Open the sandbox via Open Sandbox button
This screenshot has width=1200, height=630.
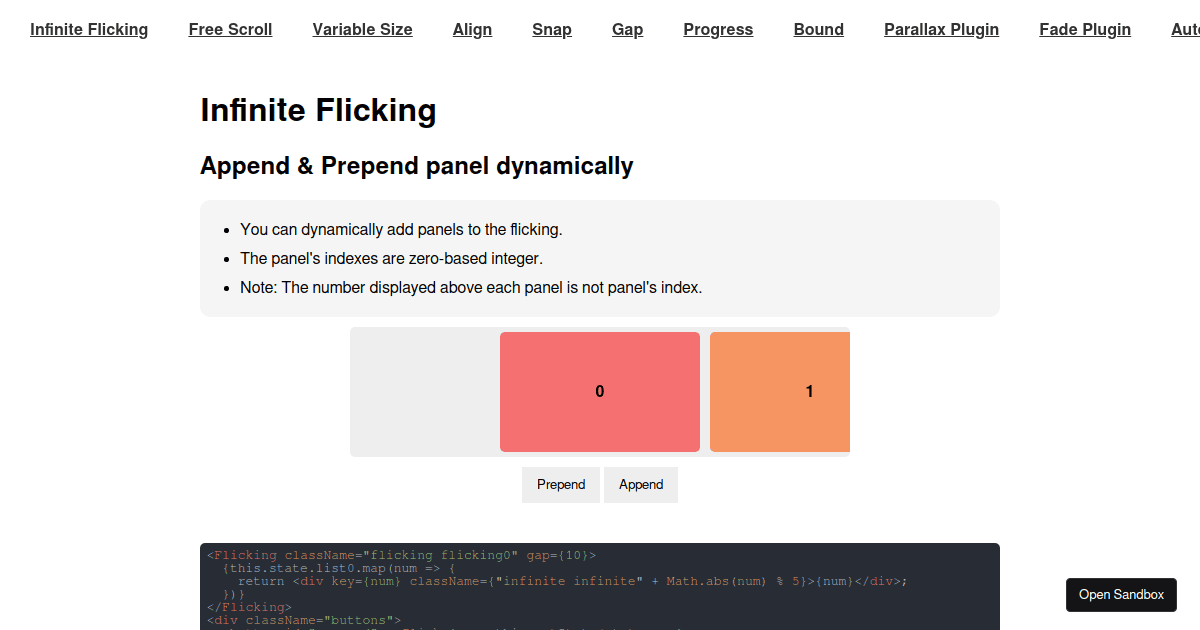tap(1121, 594)
